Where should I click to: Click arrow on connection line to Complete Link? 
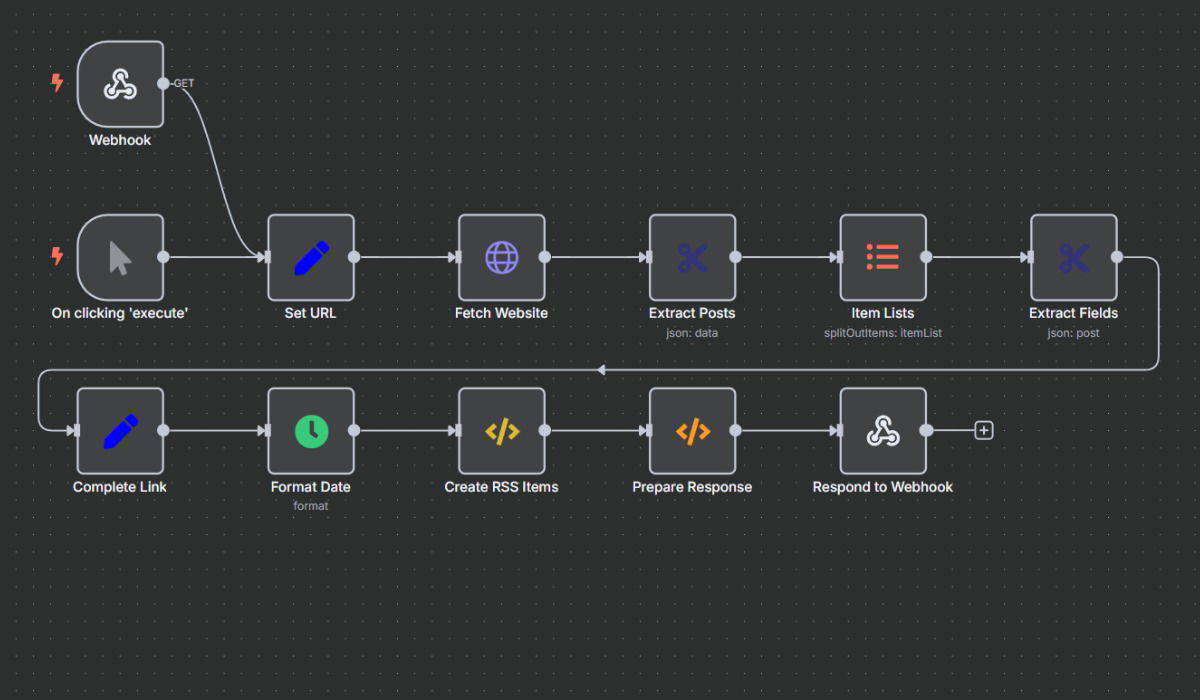(x=601, y=370)
